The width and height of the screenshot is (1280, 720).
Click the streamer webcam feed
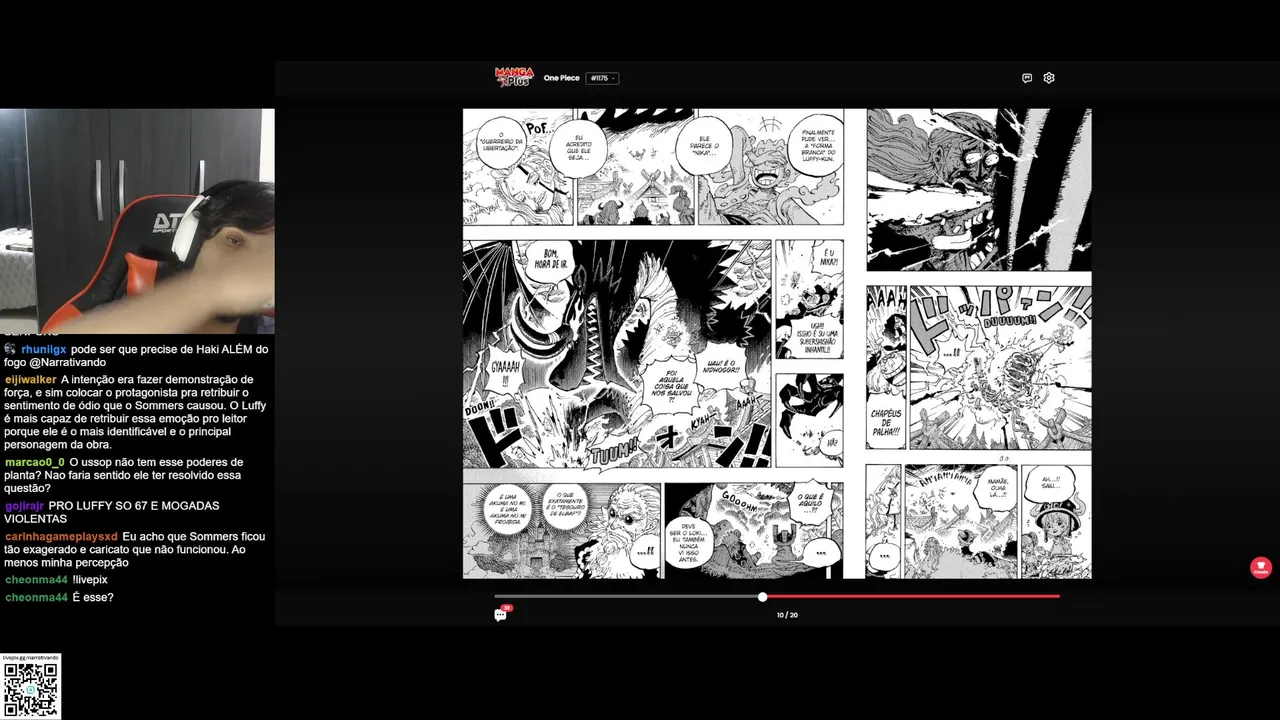point(137,221)
